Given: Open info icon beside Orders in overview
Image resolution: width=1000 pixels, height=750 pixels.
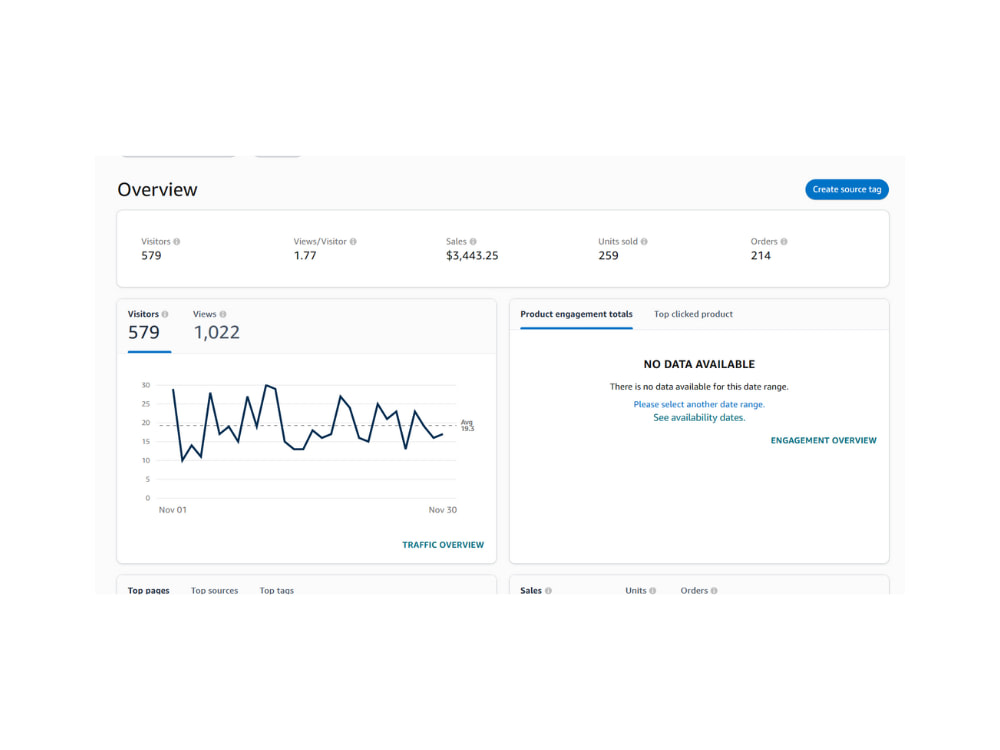Looking at the screenshot, I should tap(784, 242).
